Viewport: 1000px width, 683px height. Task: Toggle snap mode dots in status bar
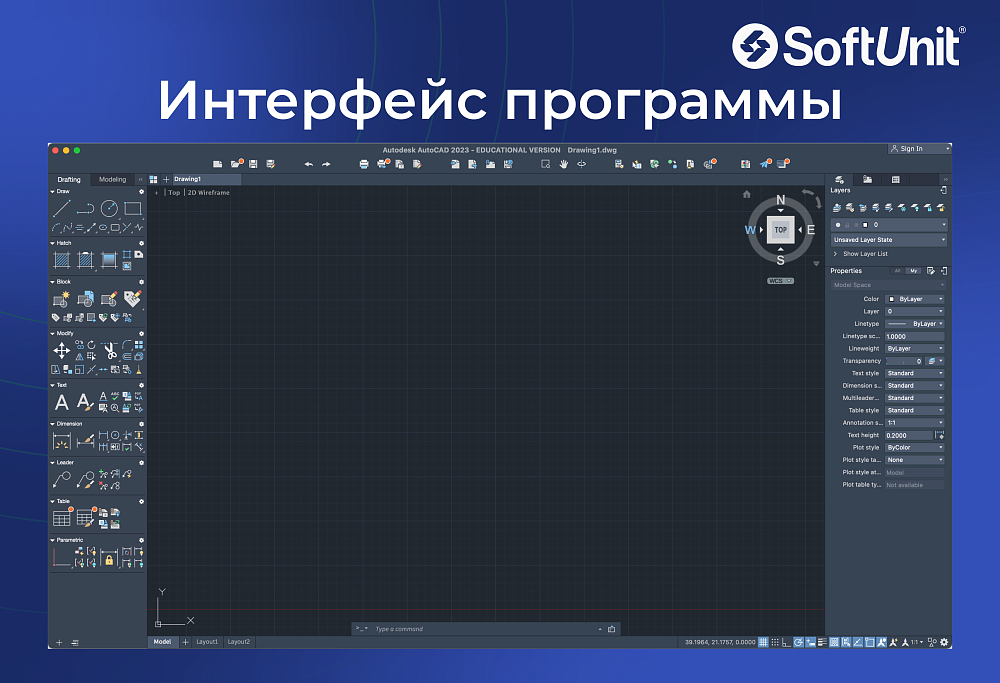[775, 642]
